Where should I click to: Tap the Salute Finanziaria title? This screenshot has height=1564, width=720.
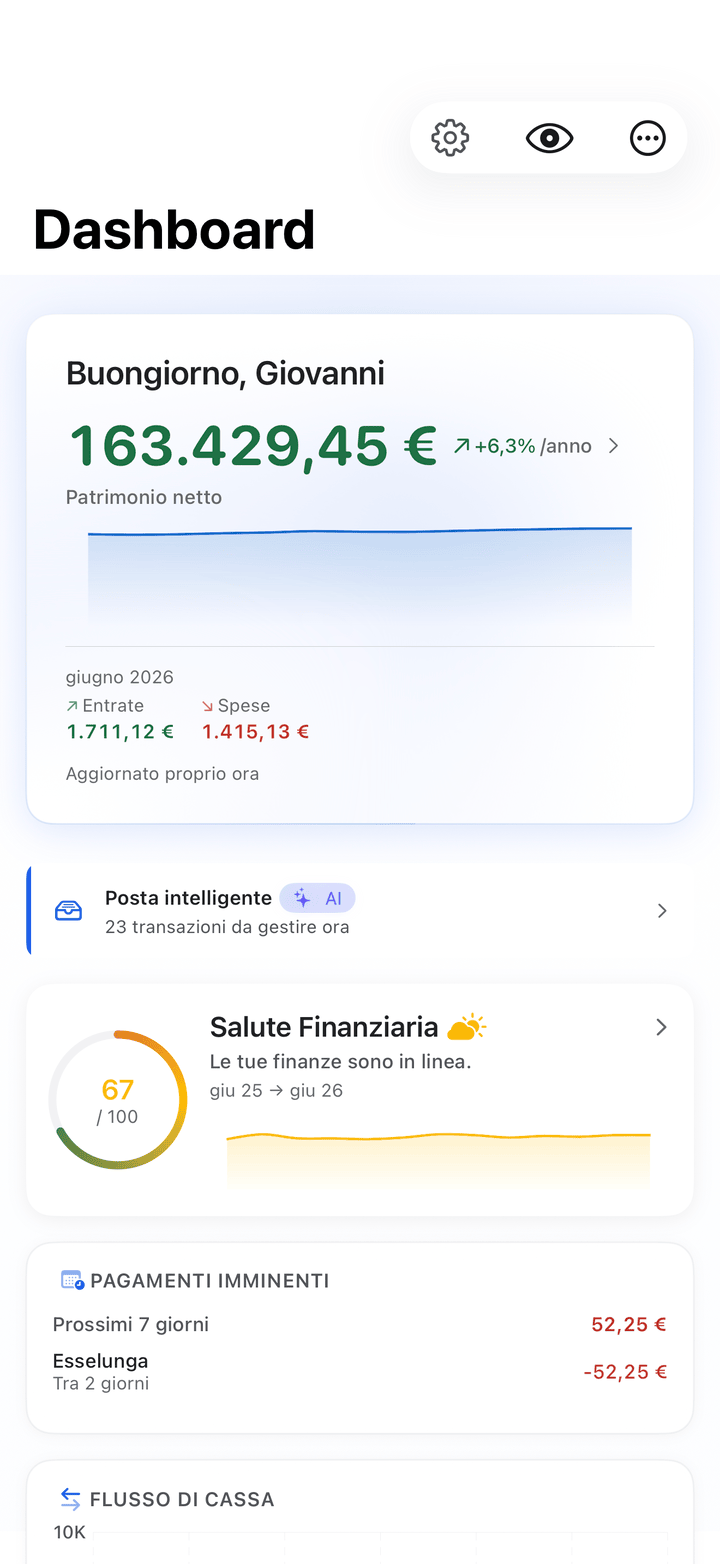[x=324, y=1027]
